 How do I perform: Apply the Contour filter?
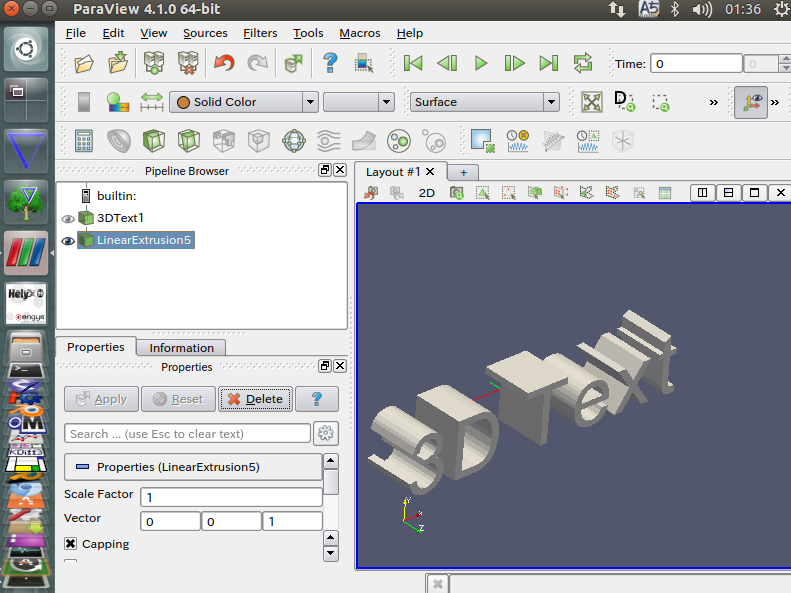click(x=119, y=141)
